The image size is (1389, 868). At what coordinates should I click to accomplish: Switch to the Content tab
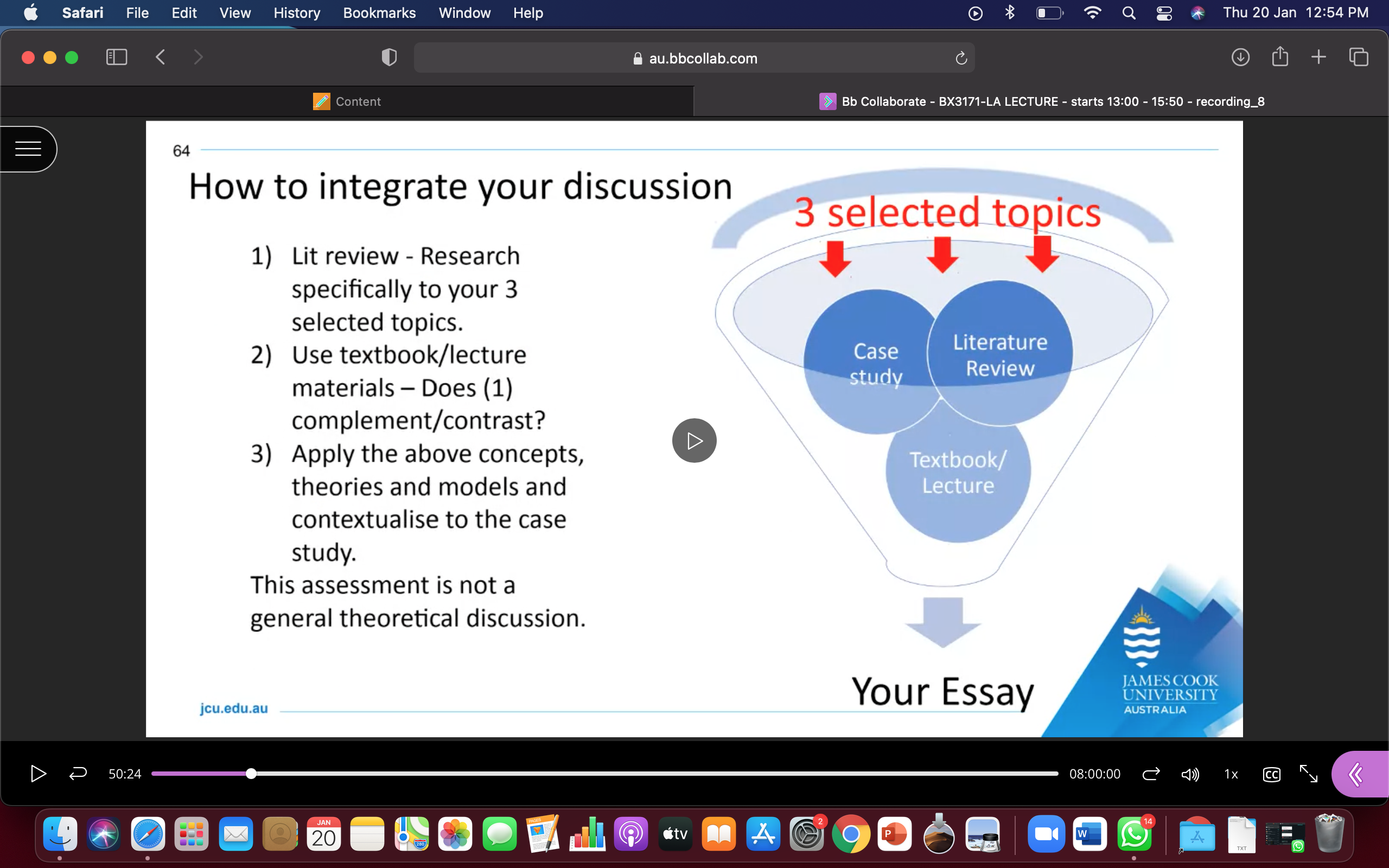[347, 101]
